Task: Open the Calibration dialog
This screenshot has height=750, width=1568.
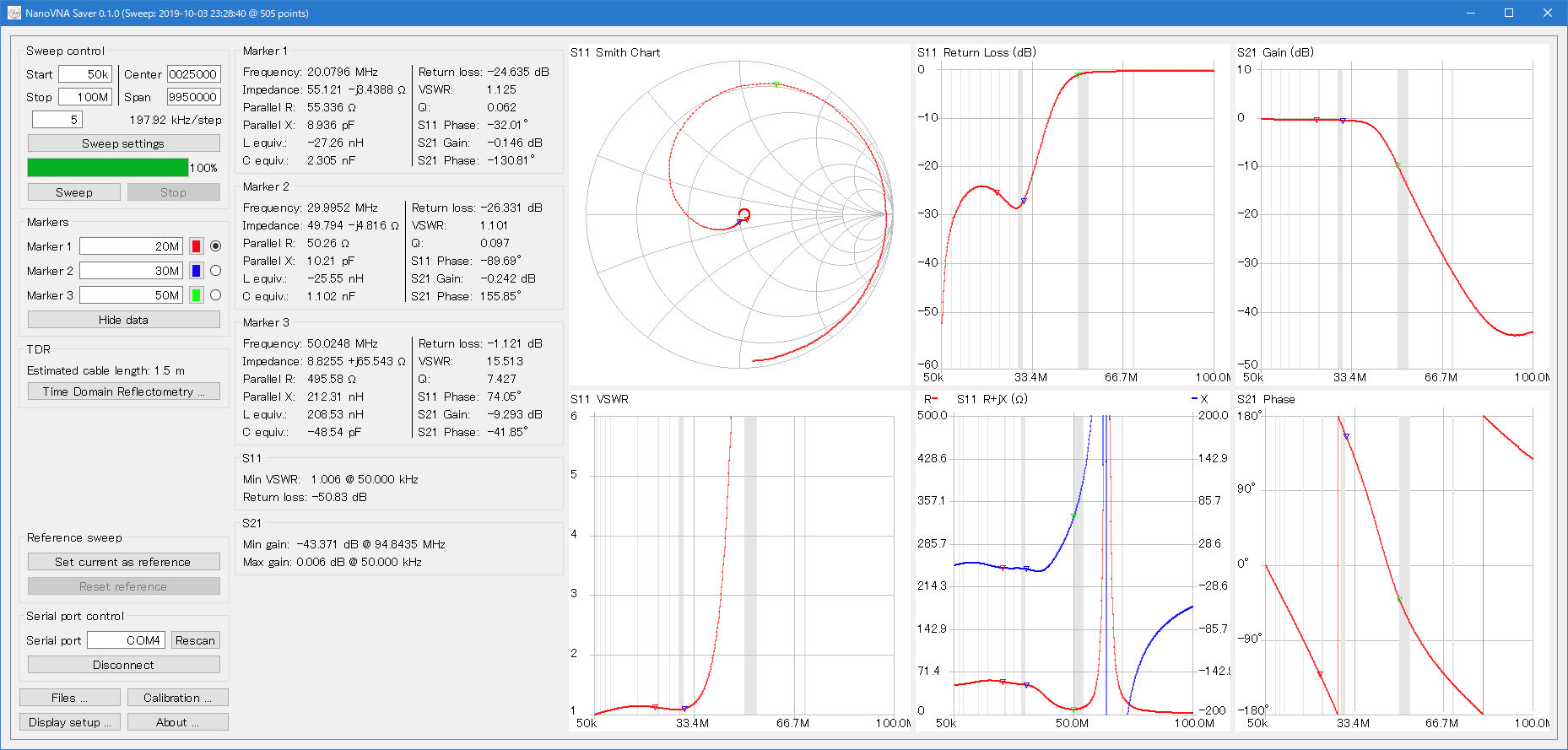Action: (x=177, y=698)
